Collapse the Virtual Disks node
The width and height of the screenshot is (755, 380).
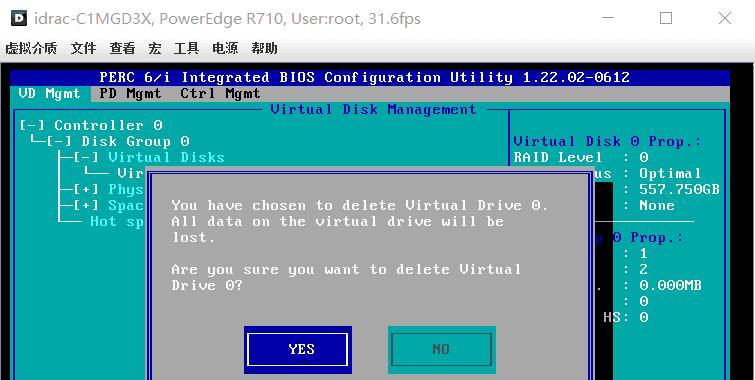[x=86, y=157]
